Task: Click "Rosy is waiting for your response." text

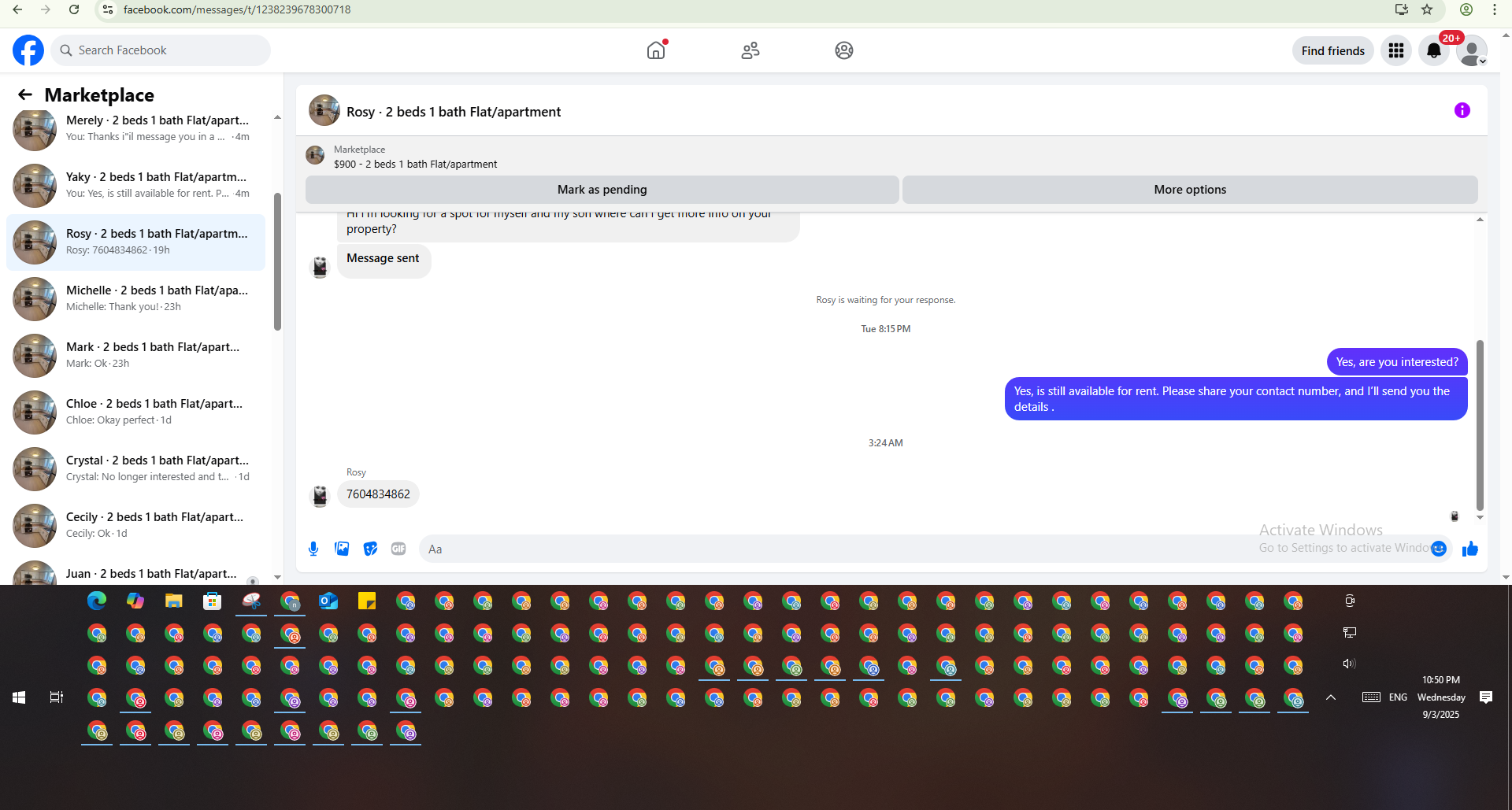Action: coord(886,300)
